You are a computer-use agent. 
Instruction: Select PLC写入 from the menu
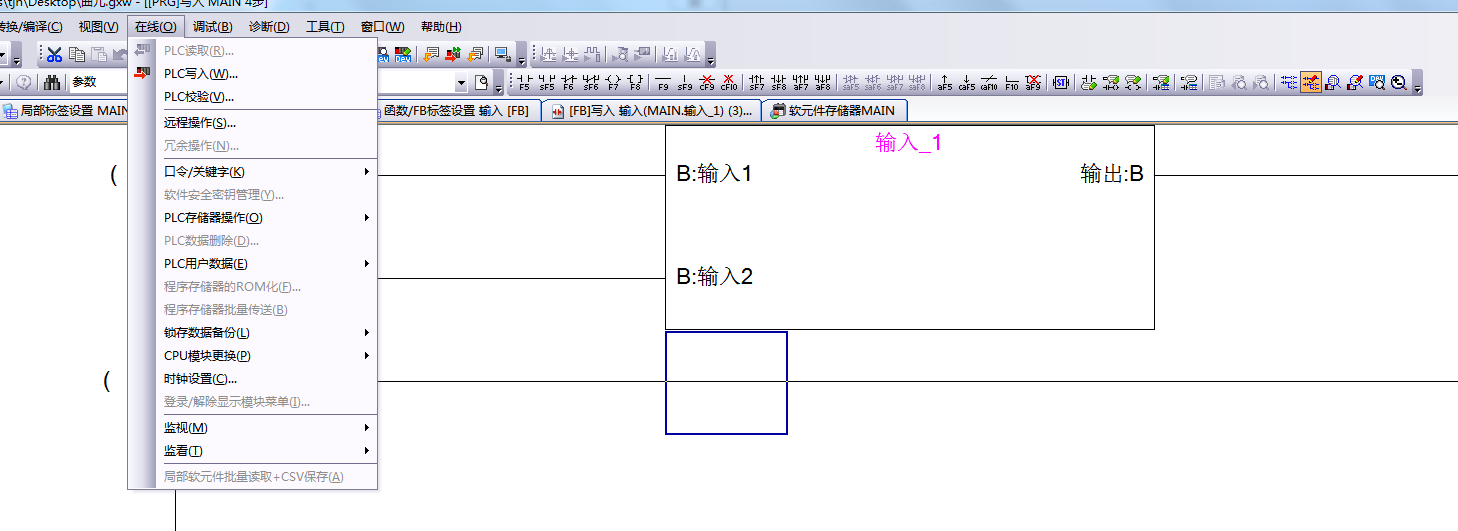coord(200,74)
